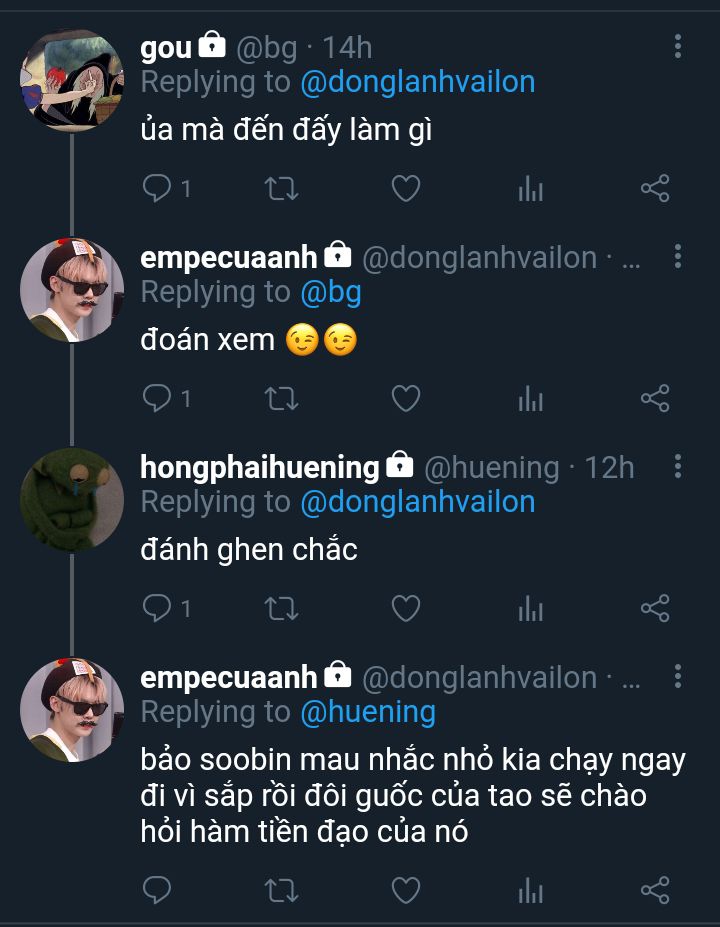View analytics for gou's tweet
The height and width of the screenshot is (927, 720).
[530, 188]
